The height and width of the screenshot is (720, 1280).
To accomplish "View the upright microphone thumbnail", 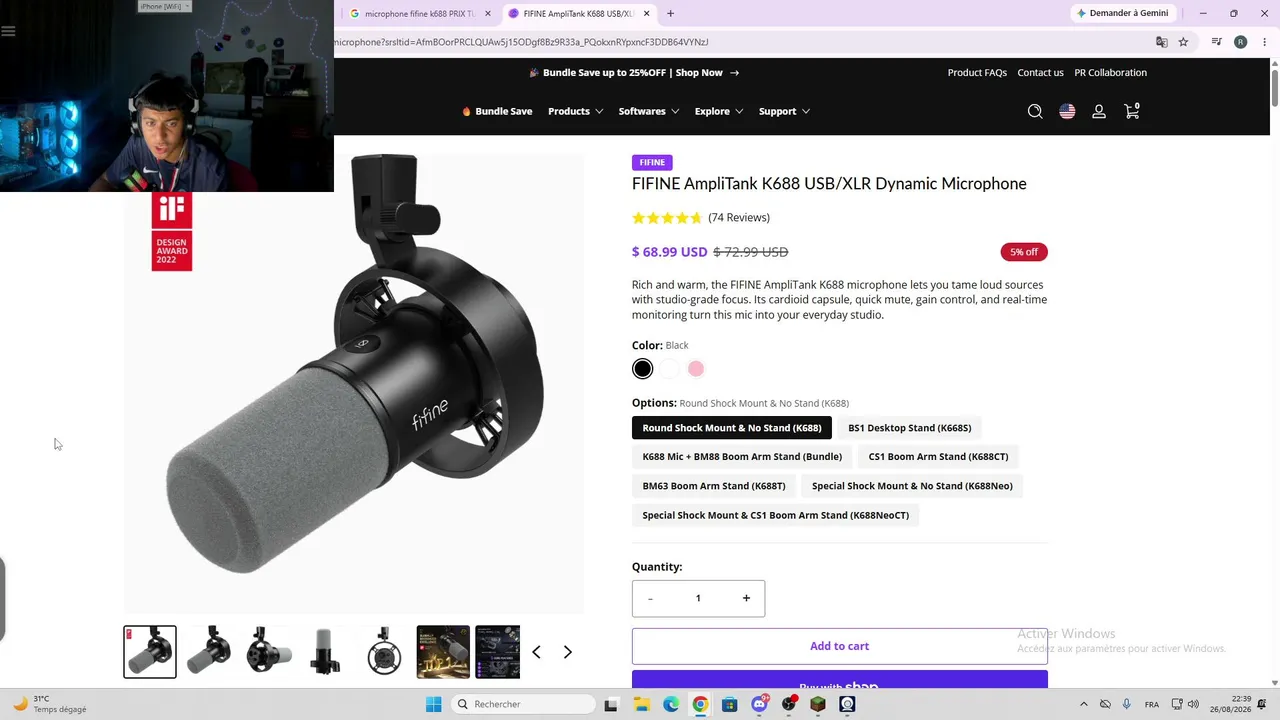I will click(326, 652).
